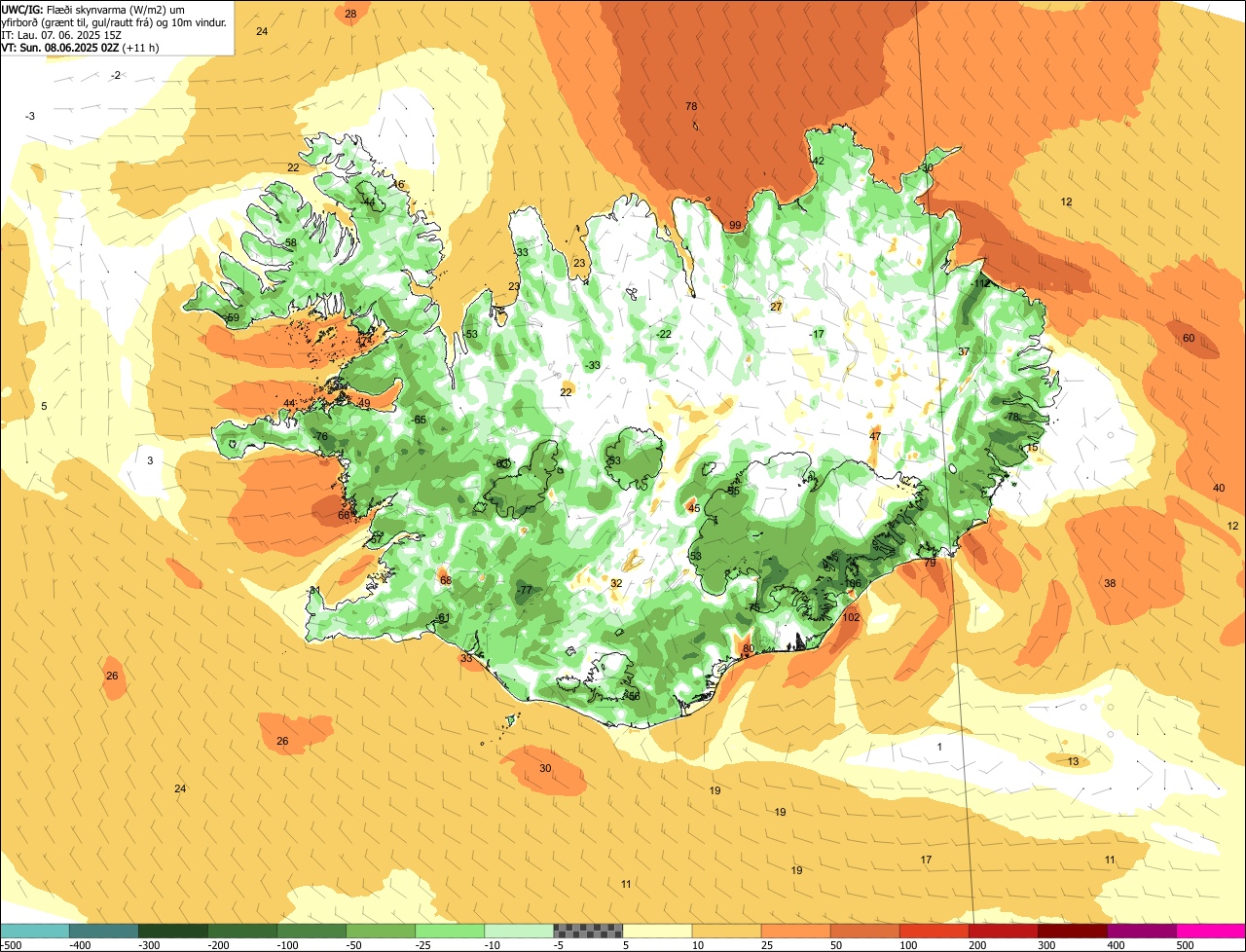Click the value 66 in the orange bay area
Screen dimensions: 1246x952
pos(344,516)
